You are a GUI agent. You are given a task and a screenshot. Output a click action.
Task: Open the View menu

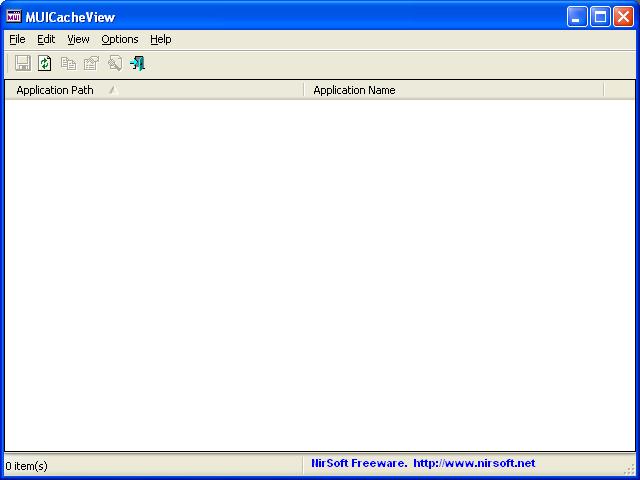point(78,39)
